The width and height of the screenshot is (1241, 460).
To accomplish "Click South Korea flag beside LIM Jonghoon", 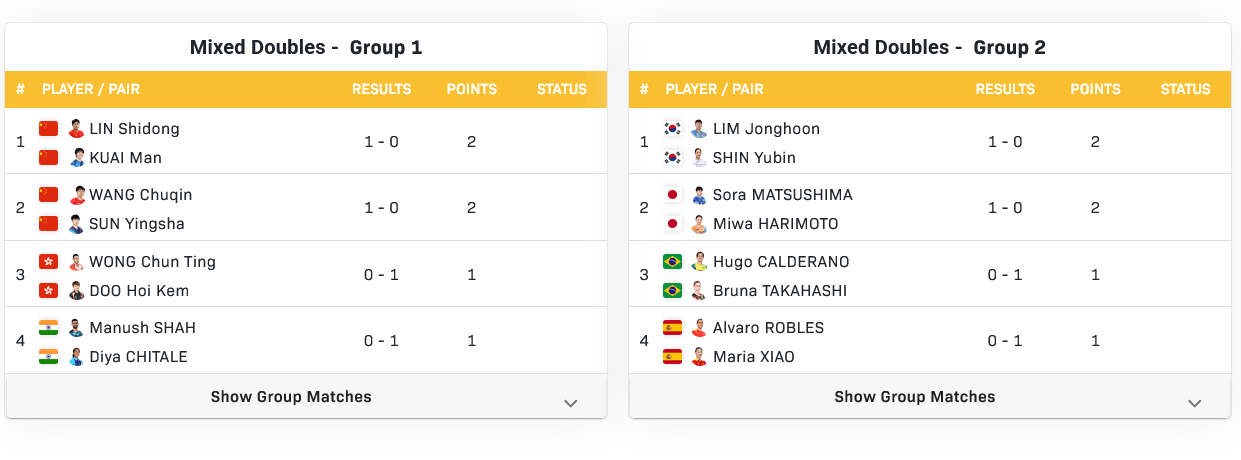I will 672,128.
